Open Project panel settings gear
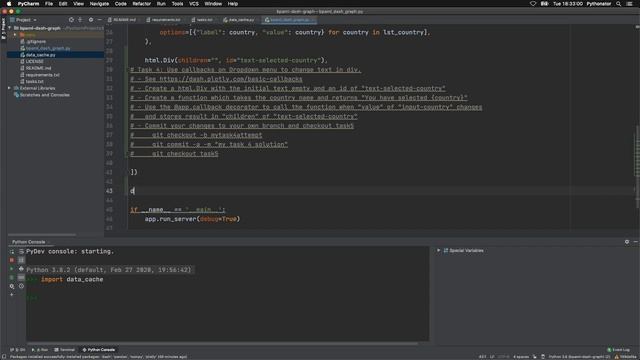 coord(91,20)
